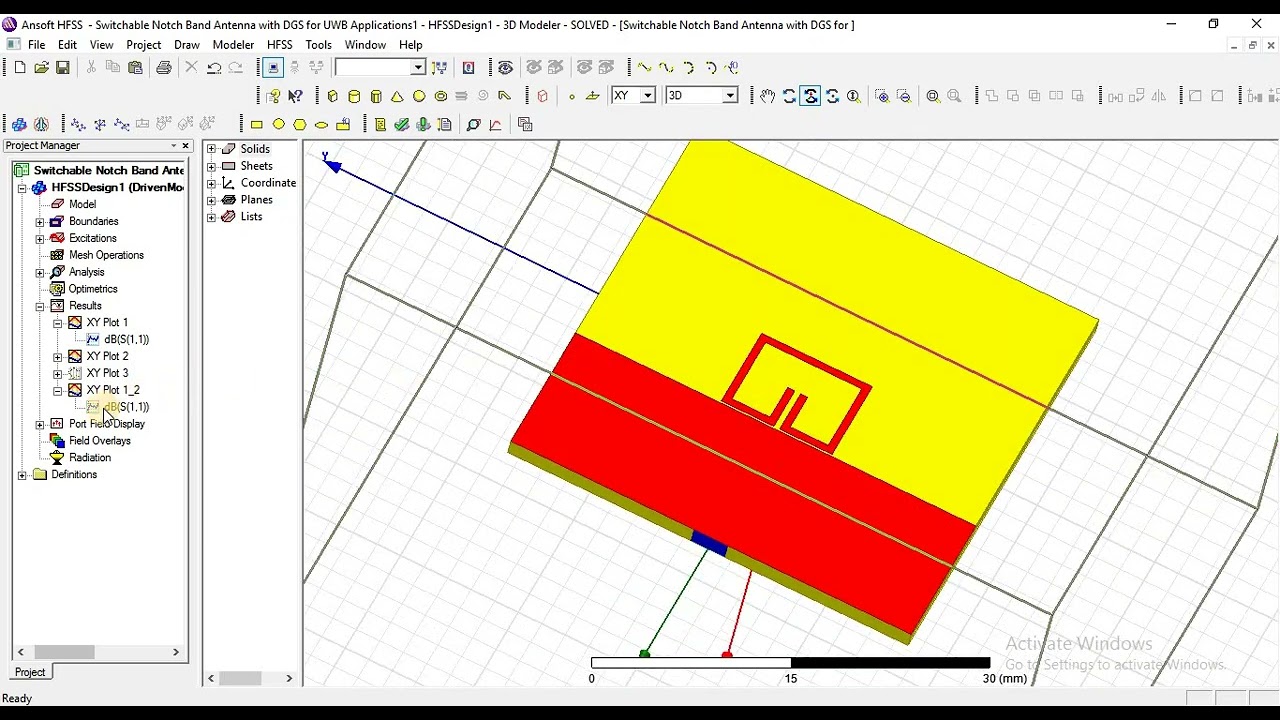Select XY Plot 3 tree item
This screenshot has height=720, width=1280.
(x=107, y=373)
